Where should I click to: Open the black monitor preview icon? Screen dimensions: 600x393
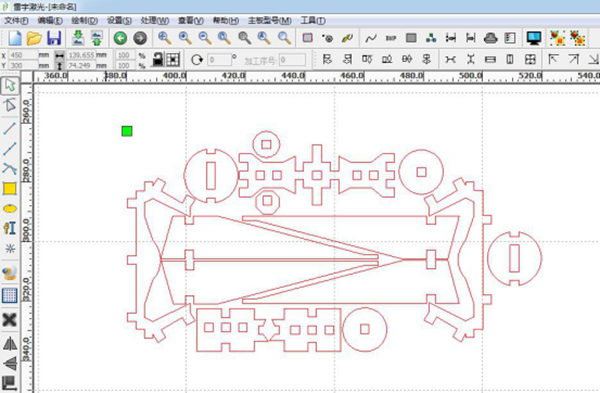[534, 38]
